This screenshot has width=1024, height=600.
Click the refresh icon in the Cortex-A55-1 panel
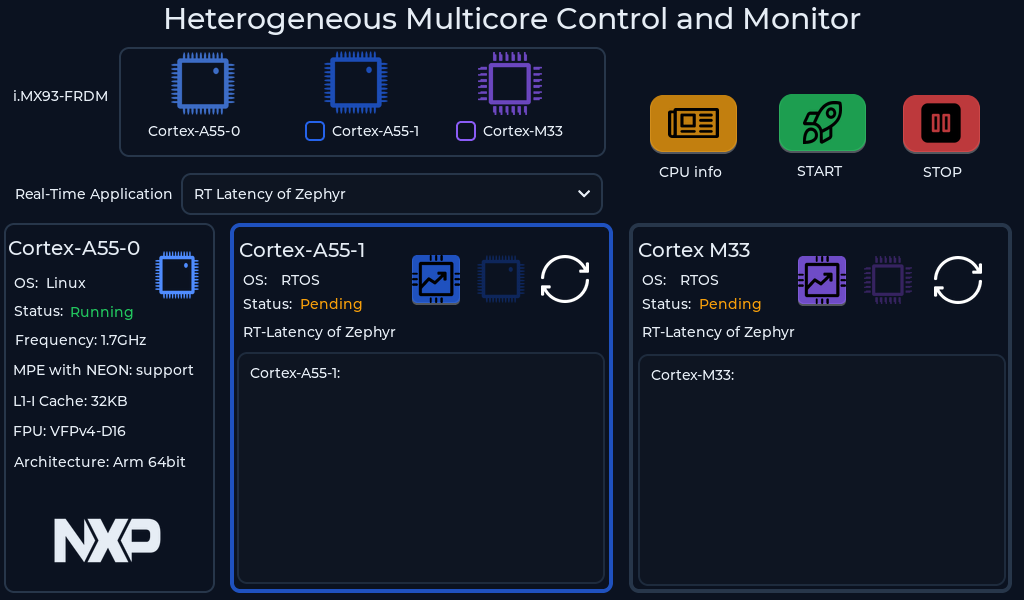pyautogui.click(x=565, y=279)
